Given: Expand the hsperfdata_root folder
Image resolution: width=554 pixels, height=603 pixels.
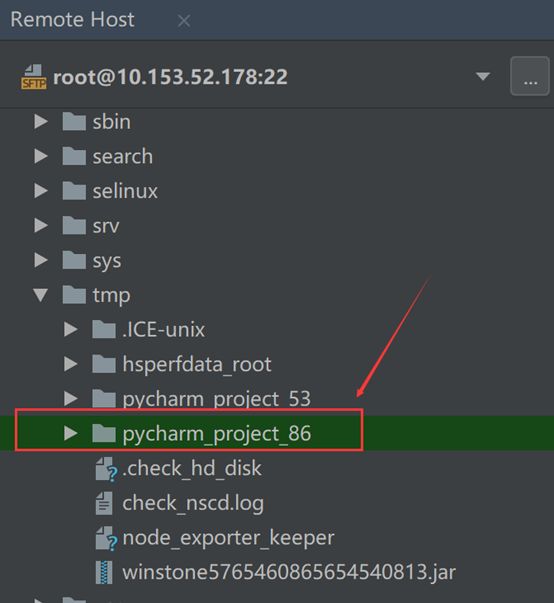Looking at the screenshot, I should pyautogui.click(x=70, y=364).
